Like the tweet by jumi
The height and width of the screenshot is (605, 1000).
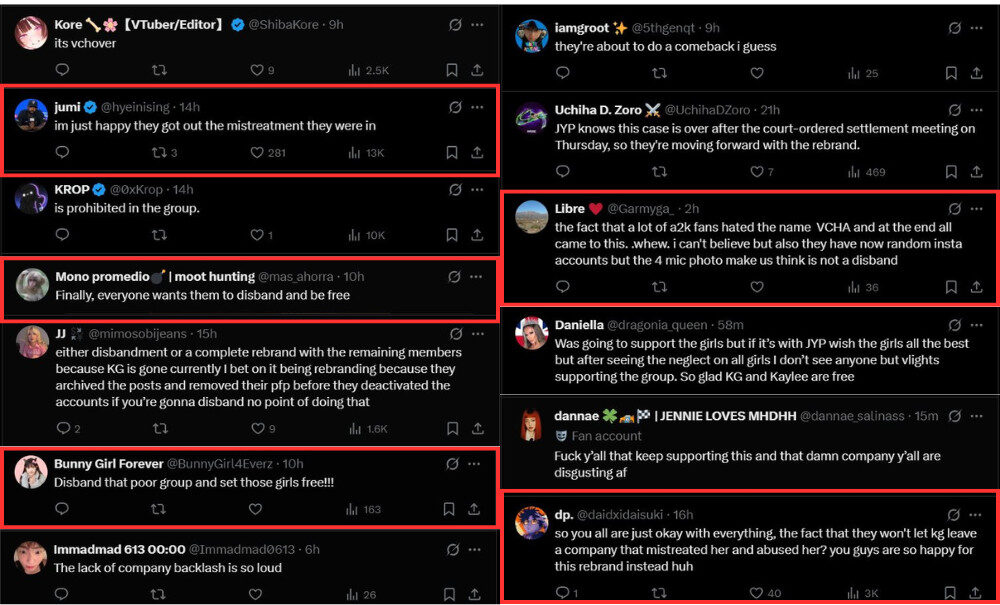click(257, 152)
